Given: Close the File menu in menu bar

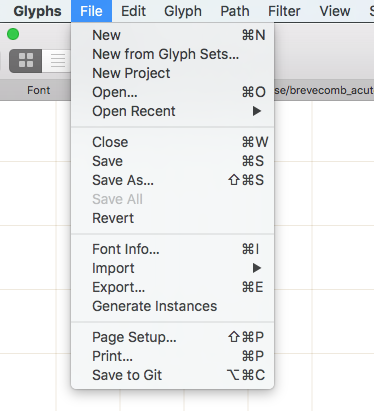Looking at the screenshot, I should coord(91,11).
